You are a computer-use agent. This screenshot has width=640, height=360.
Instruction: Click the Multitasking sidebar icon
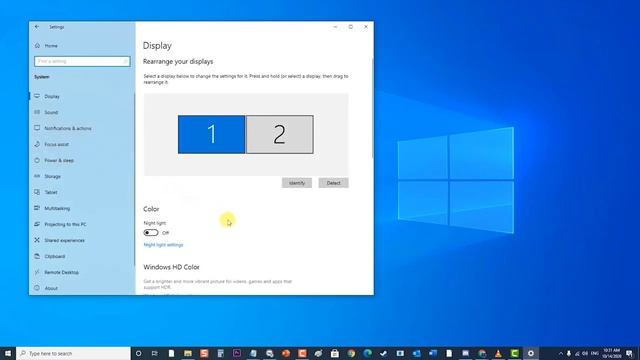(37, 208)
